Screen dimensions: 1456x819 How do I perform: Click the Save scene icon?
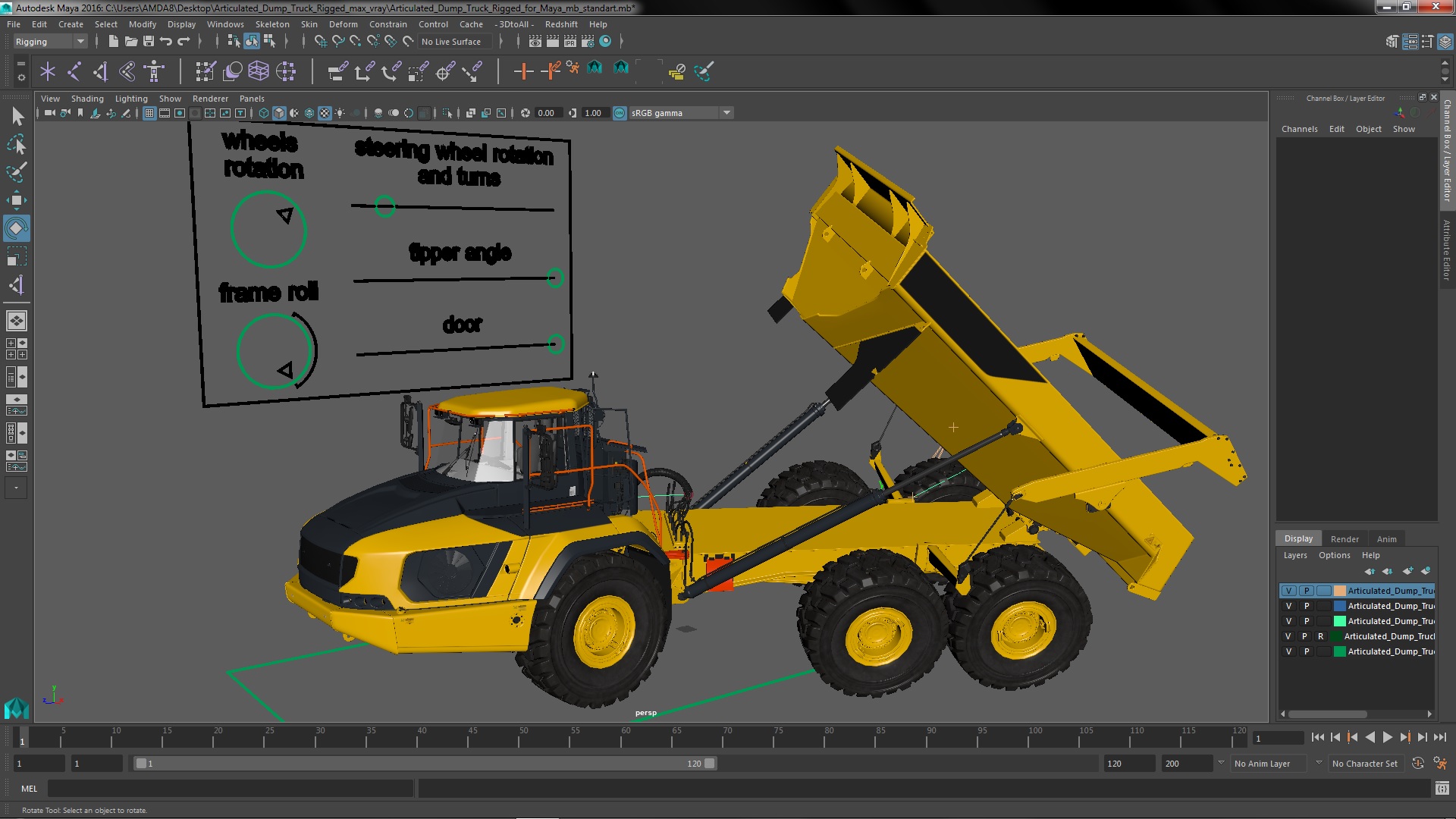(149, 42)
